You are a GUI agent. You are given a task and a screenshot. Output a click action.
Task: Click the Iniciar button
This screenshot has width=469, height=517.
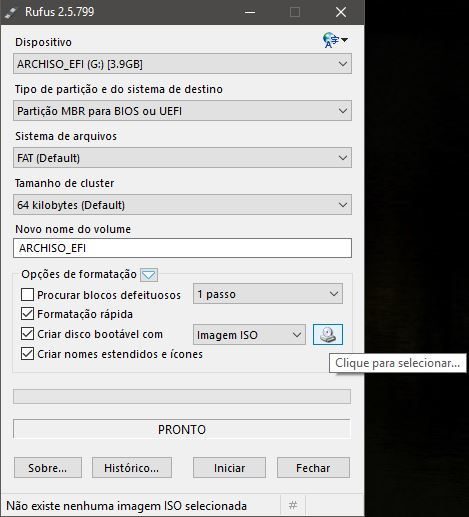(x=229, y=468)
